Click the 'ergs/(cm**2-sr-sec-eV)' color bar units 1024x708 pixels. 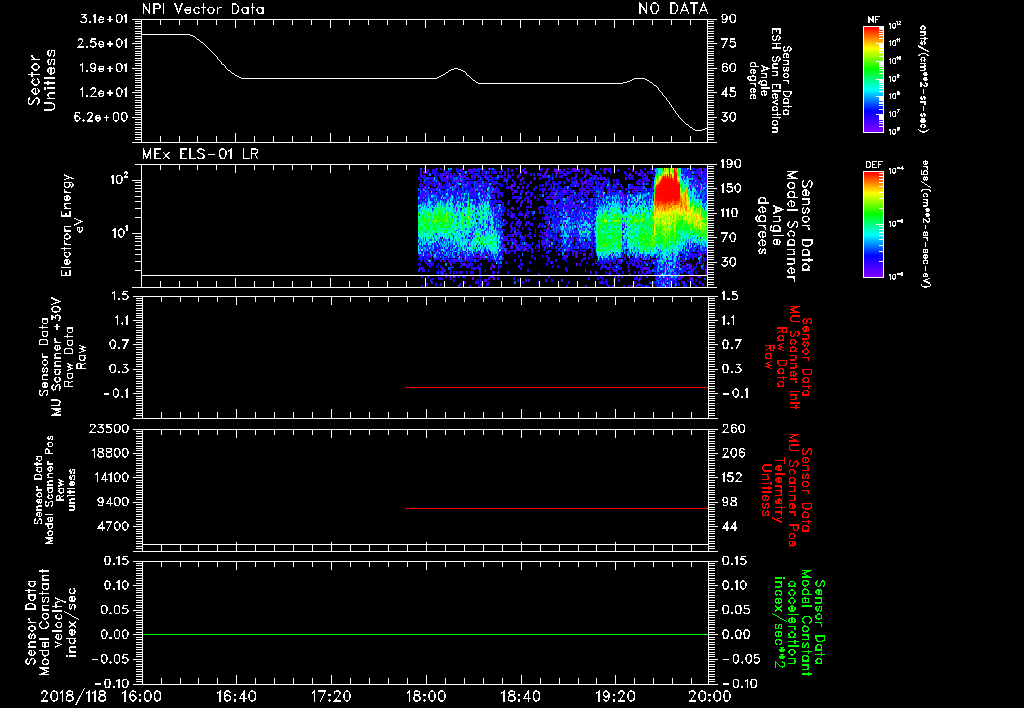click(925, 223)
